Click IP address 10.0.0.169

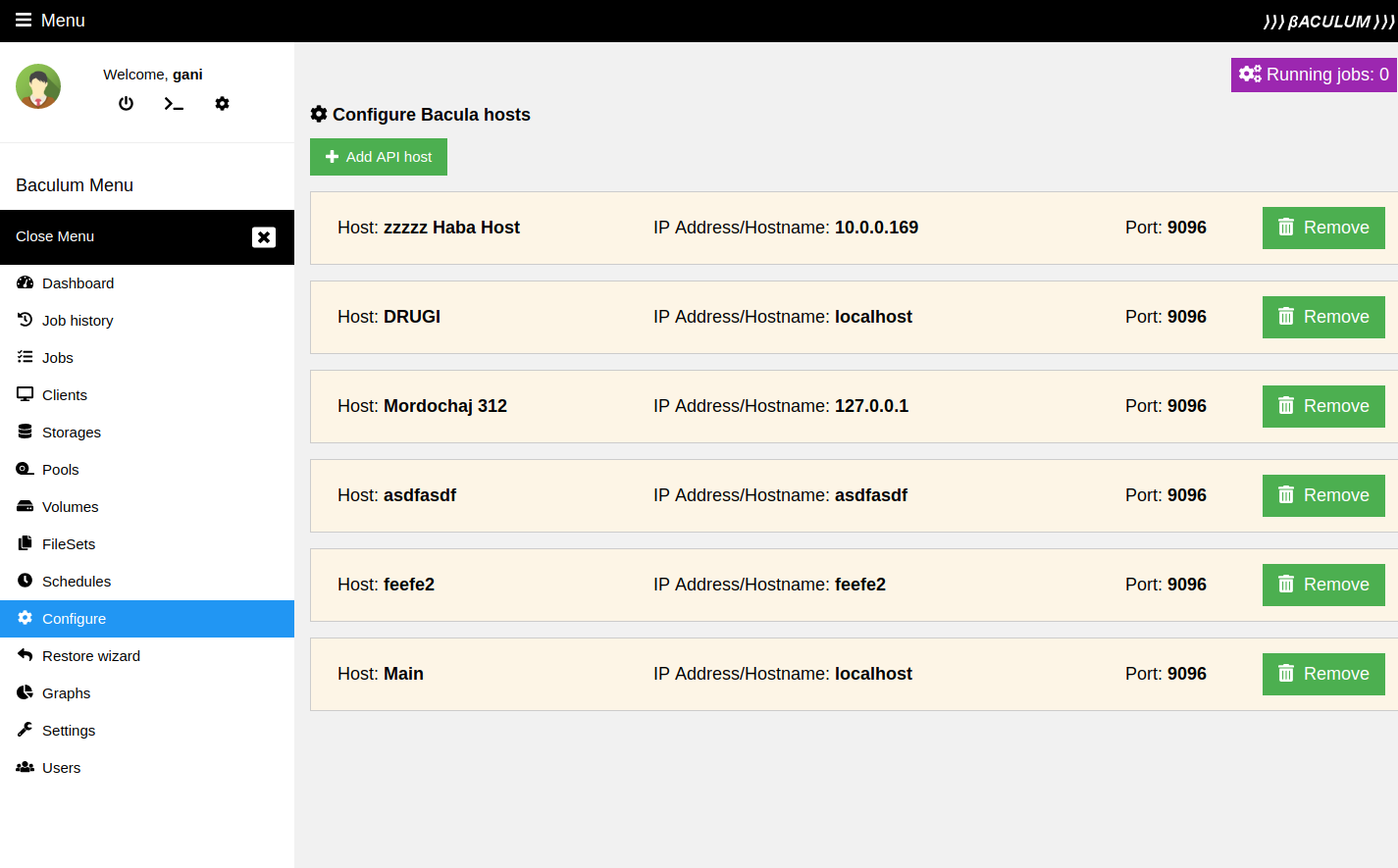click(x=876, y=228)
